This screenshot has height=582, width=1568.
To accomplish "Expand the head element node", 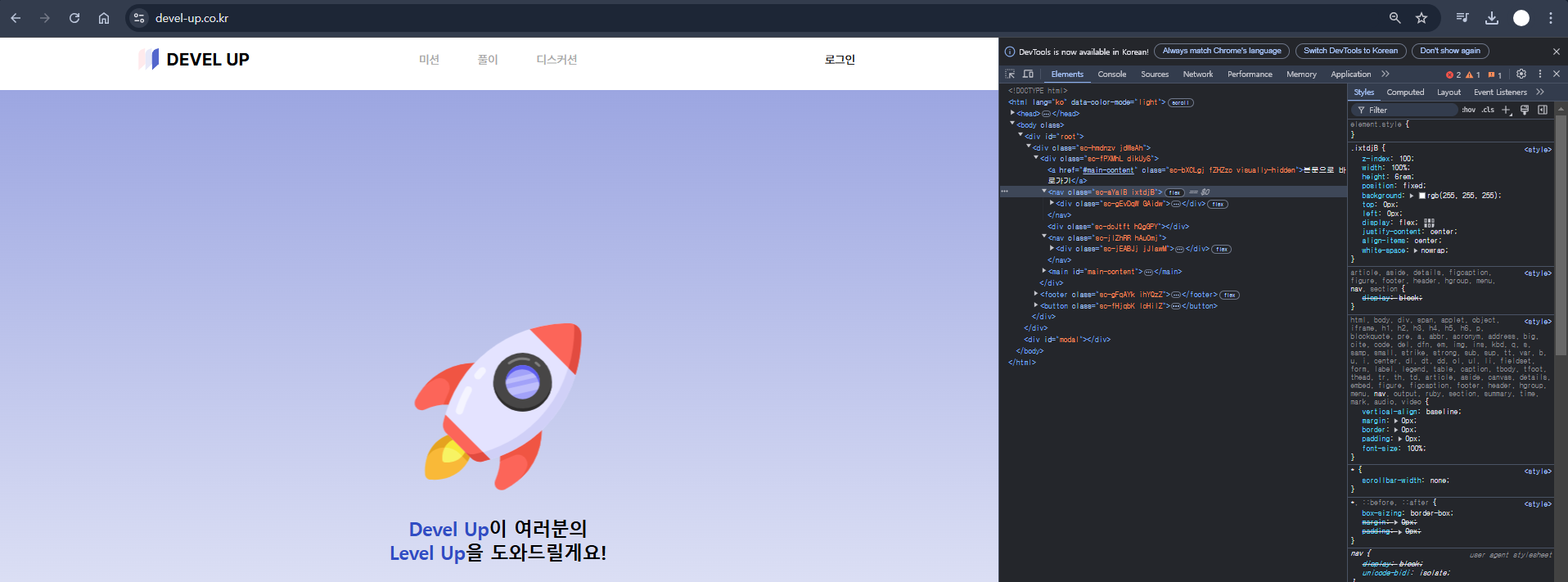I will click(1012, 113).
